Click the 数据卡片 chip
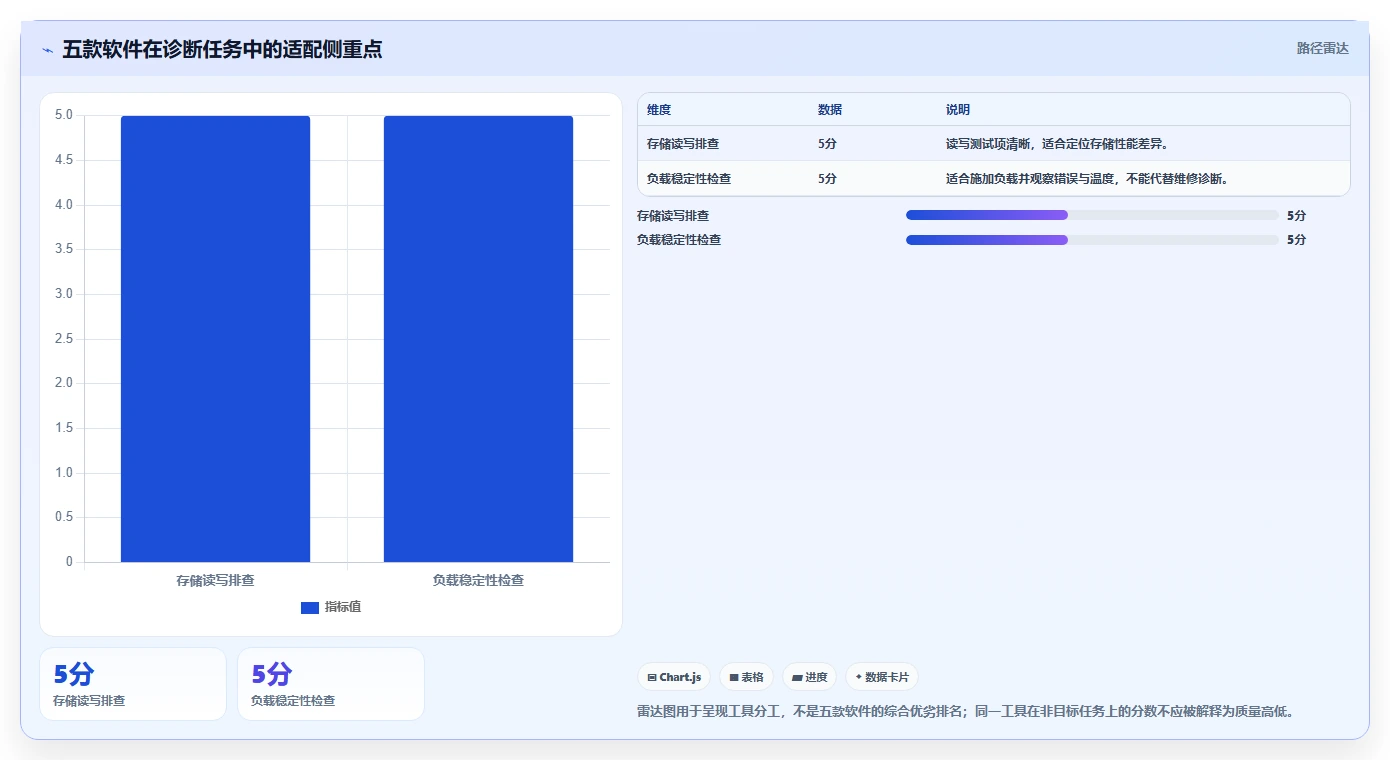This screenshot has height=760, width=1390. pyautogui.click(x=881, y=677)
